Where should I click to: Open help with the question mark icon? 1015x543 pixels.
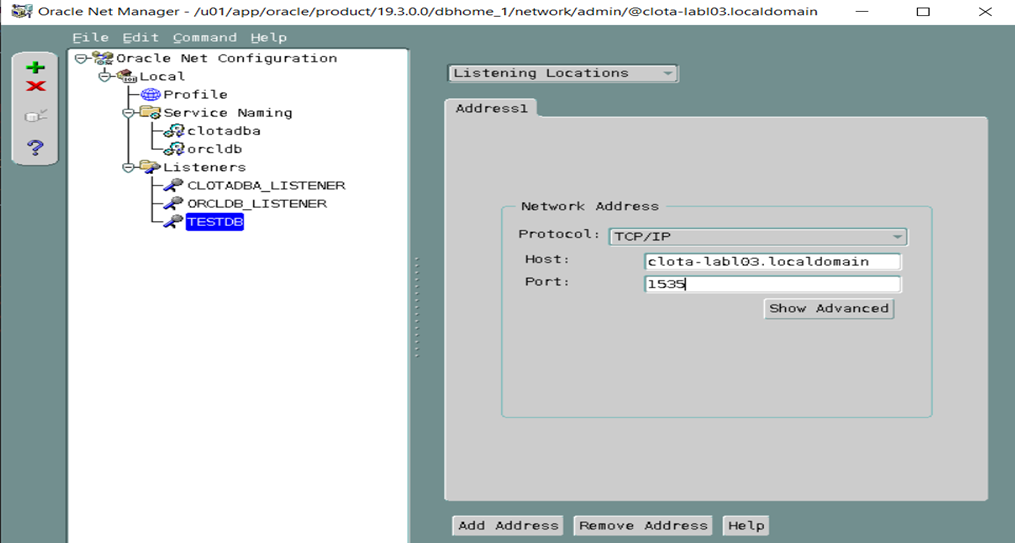[x=36, y=148]
